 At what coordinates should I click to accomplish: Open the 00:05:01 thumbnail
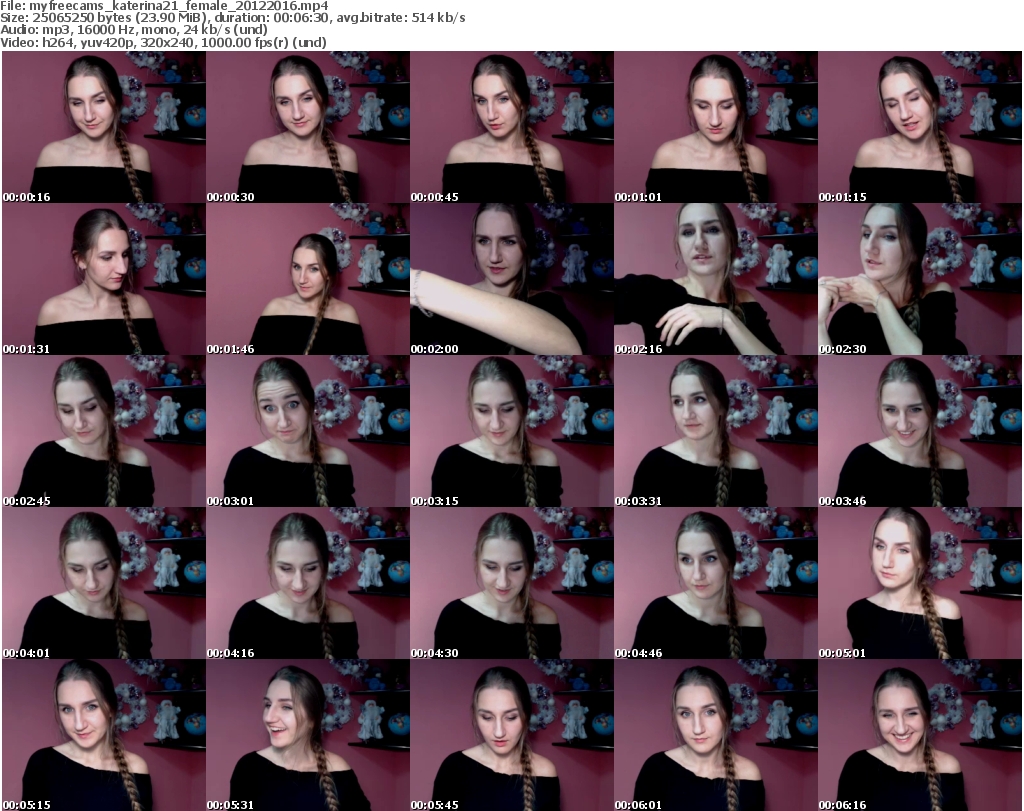coord(919,583)
